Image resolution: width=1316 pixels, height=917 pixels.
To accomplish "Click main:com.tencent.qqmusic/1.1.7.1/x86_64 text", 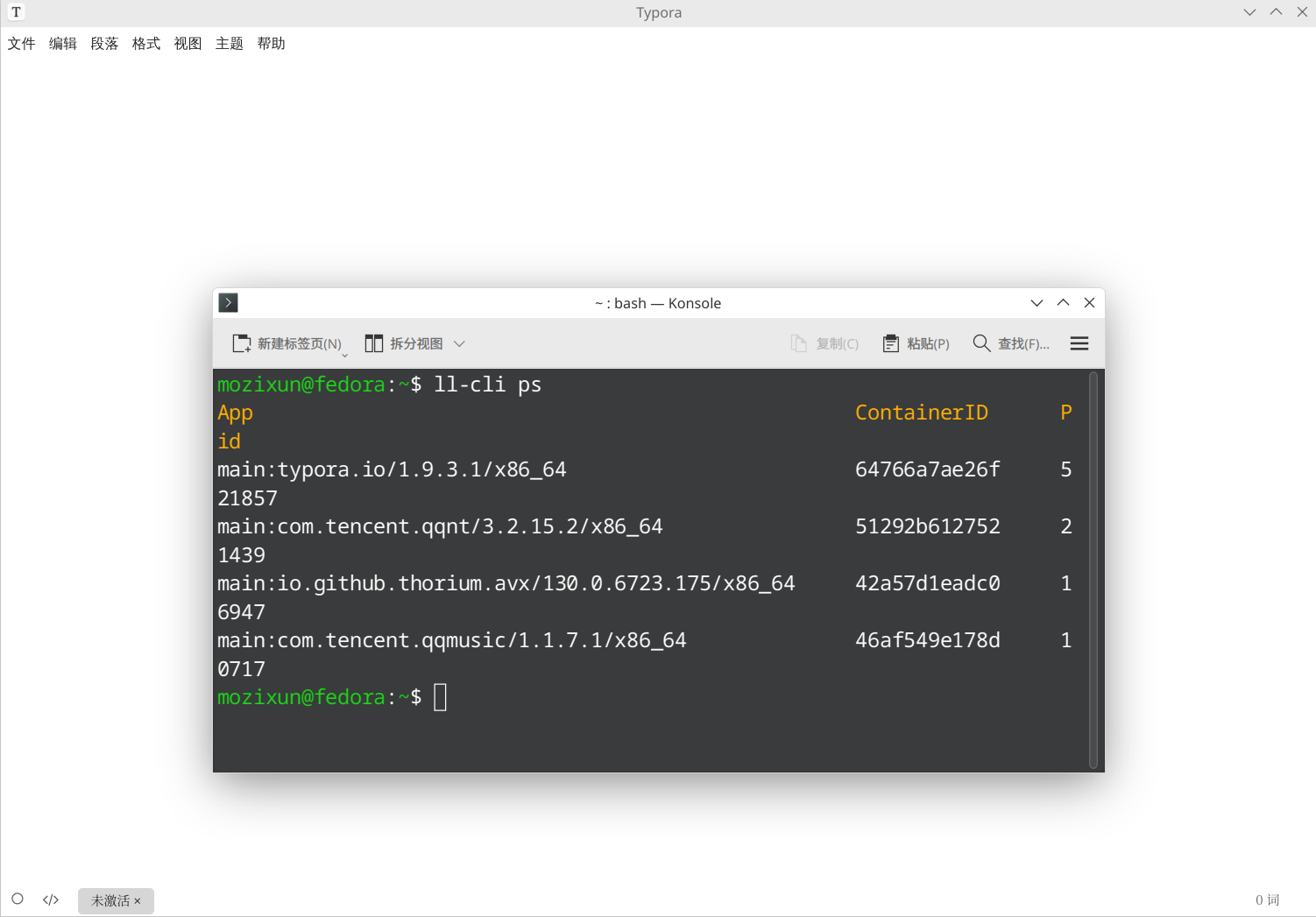I will click(452, 641).
